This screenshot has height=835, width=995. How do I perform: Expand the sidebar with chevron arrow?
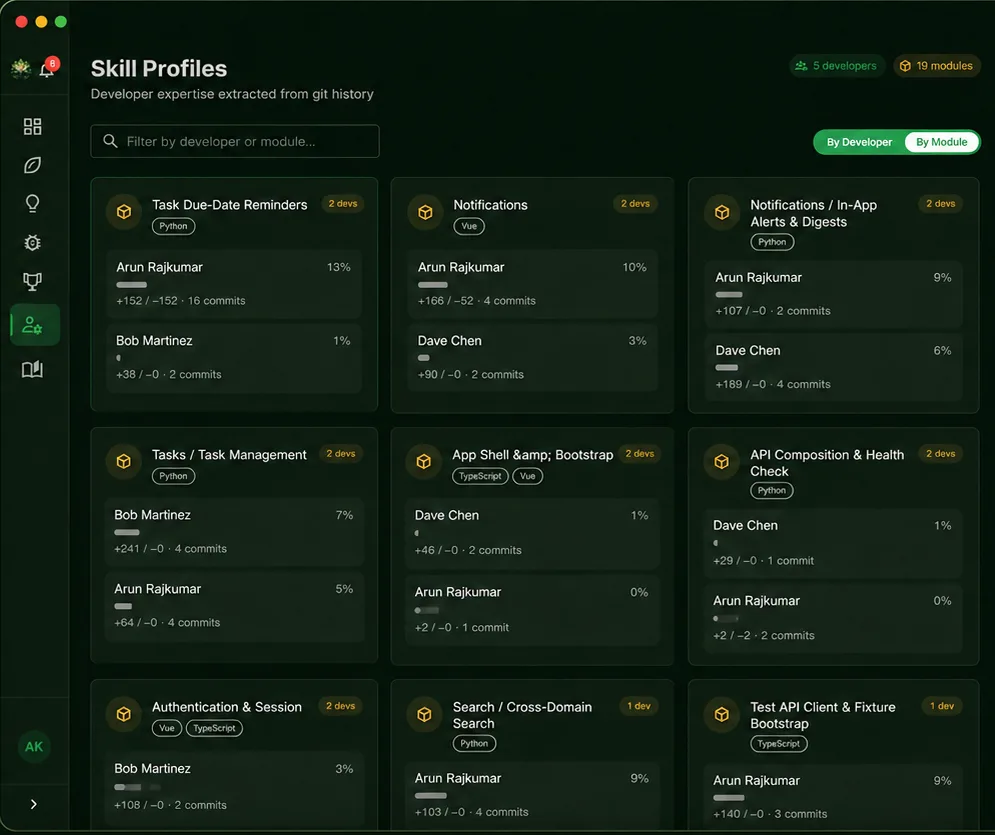click(34, 805)
